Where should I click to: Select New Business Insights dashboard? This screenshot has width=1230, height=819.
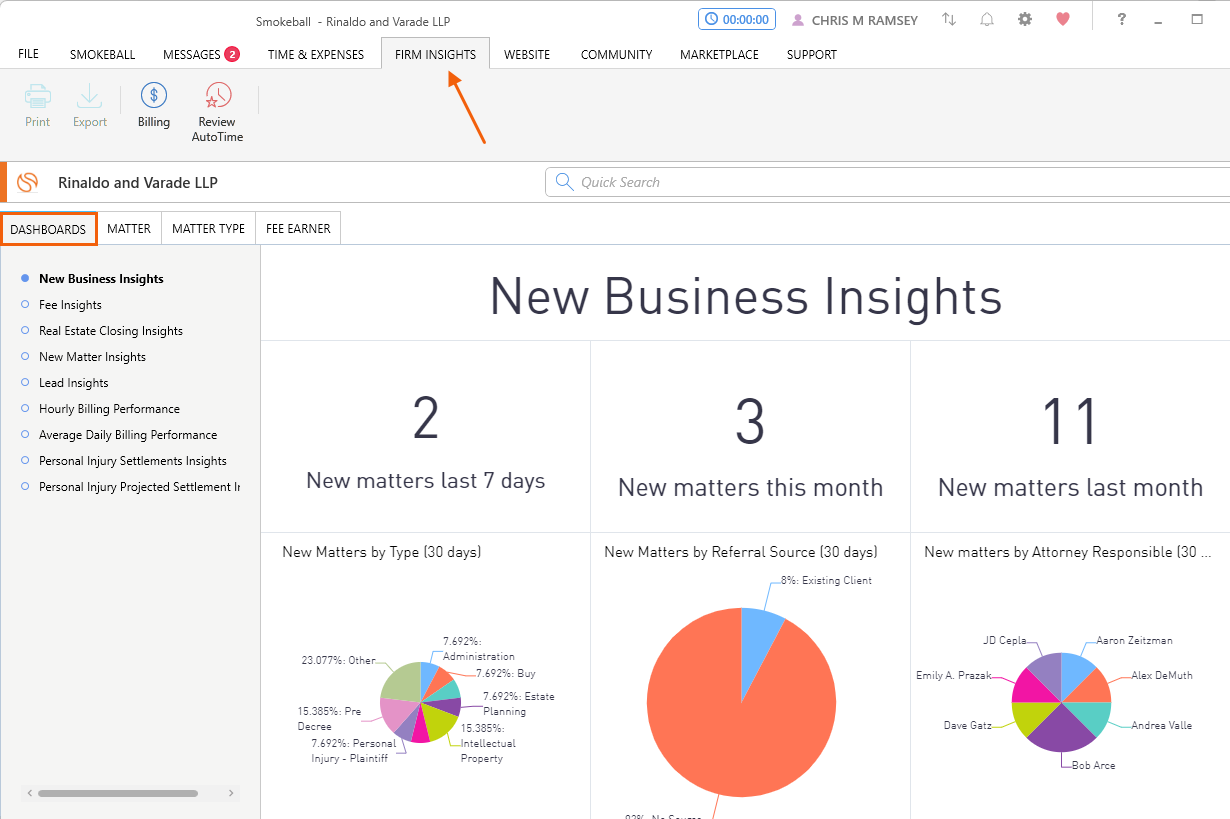pyautogui.click(x=101, y=279)
